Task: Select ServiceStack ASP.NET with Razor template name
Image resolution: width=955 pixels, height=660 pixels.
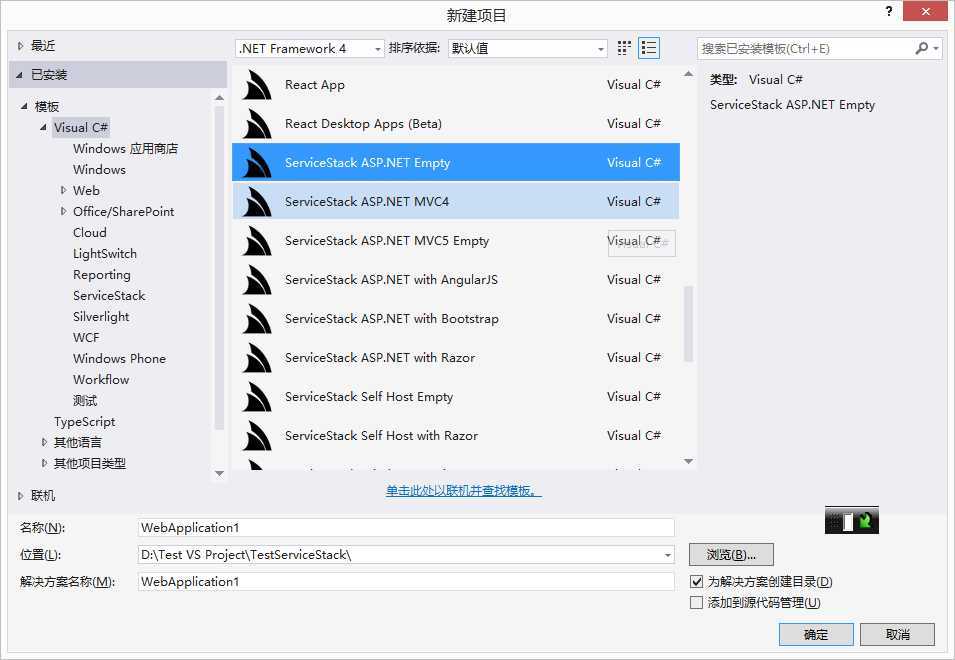Action: coord(380,358)
